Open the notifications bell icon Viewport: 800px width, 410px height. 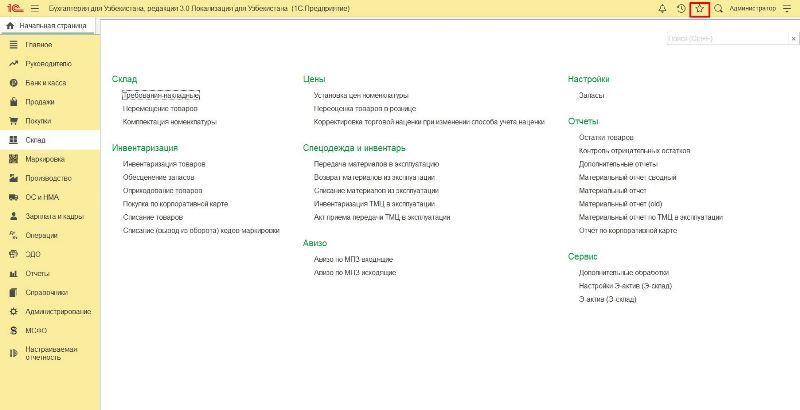coord(662,8)
